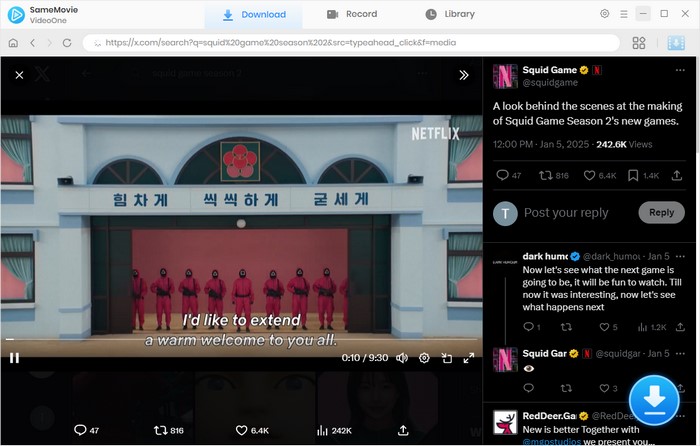
Task: Open more options on dark humor reply
Action: [683, 256]
